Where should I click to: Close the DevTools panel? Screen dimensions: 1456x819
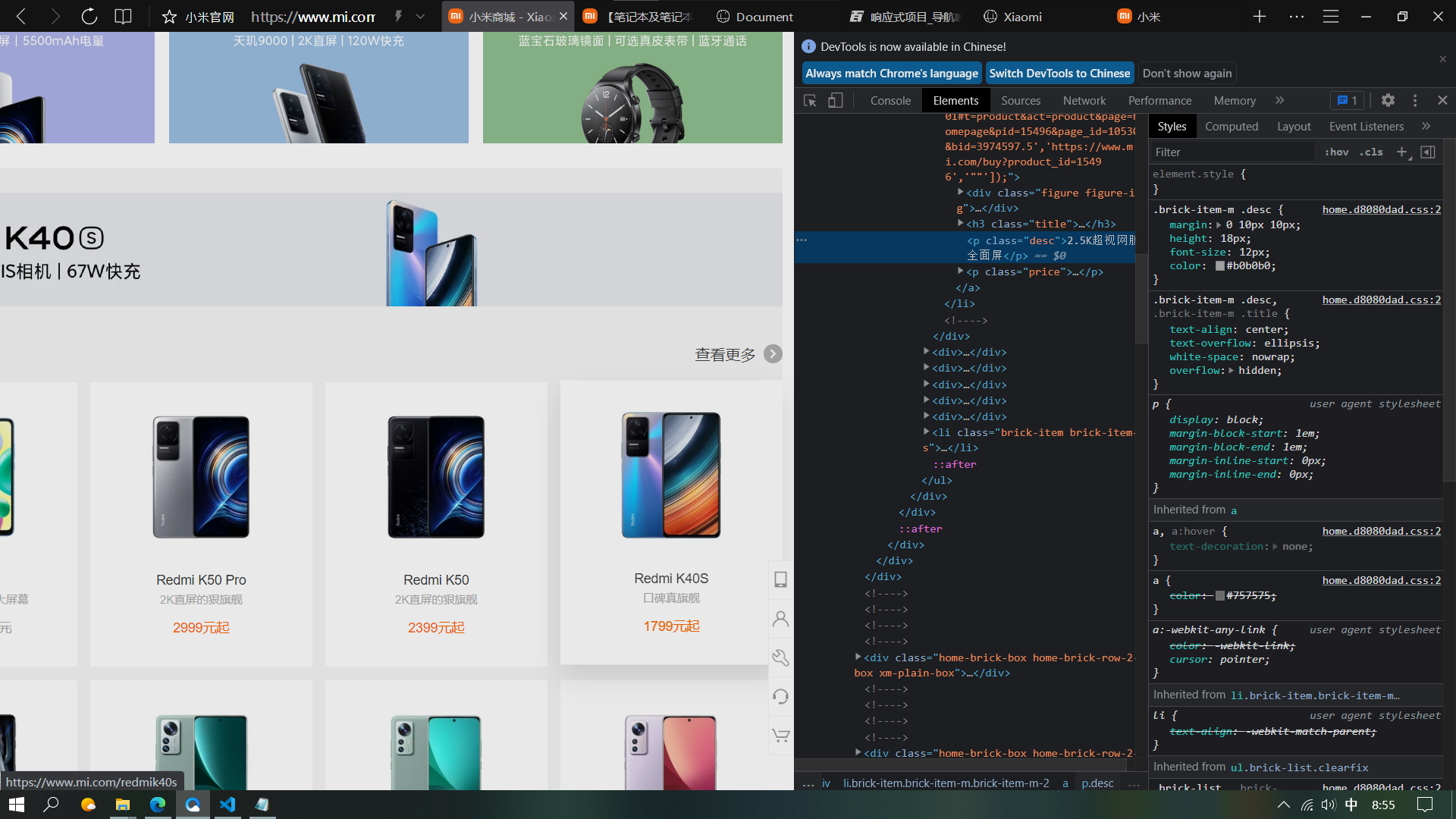1442,100
